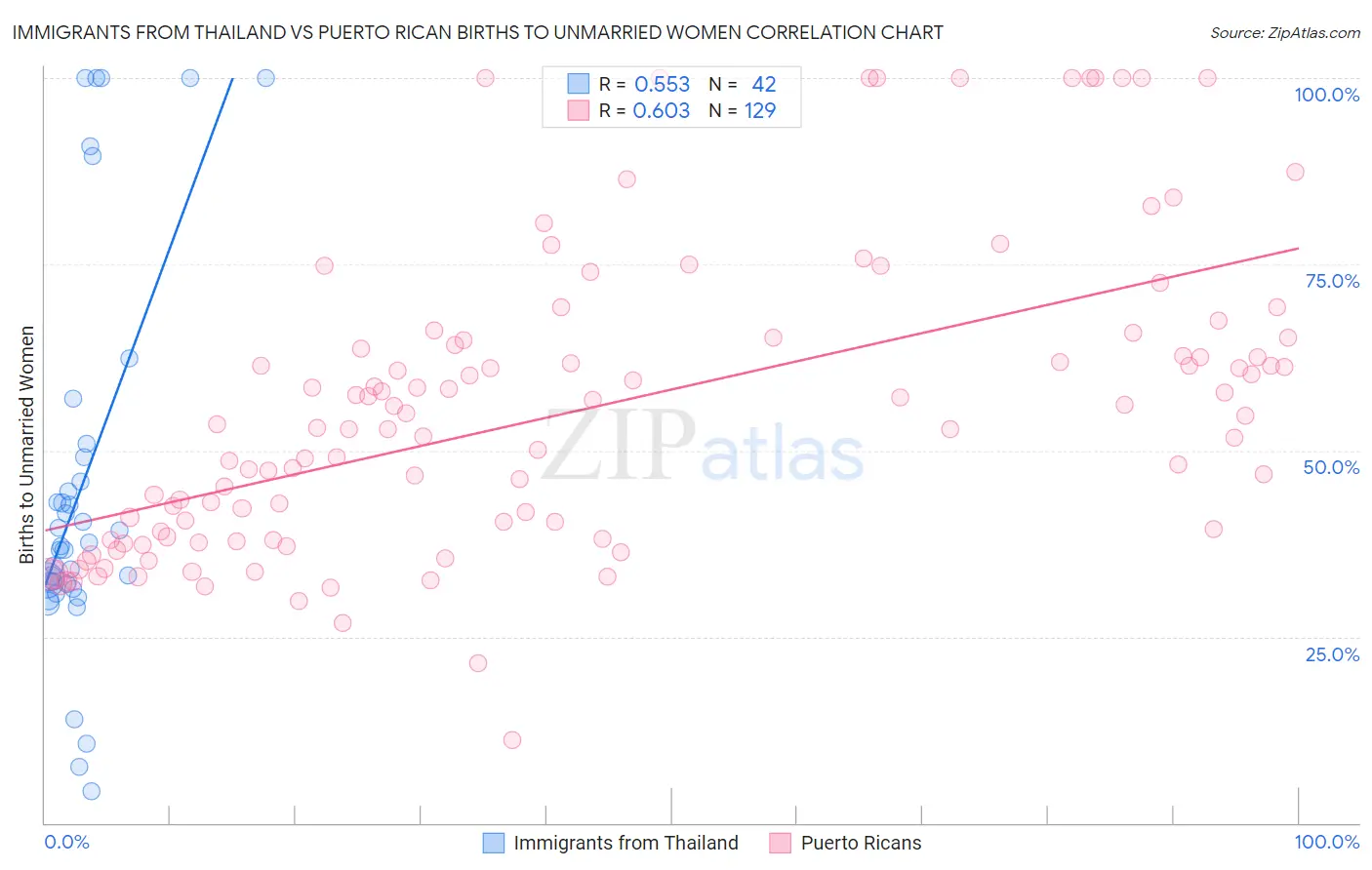Click the lowest blue data point
1372x870 pixels.
[x=91, y=791]
